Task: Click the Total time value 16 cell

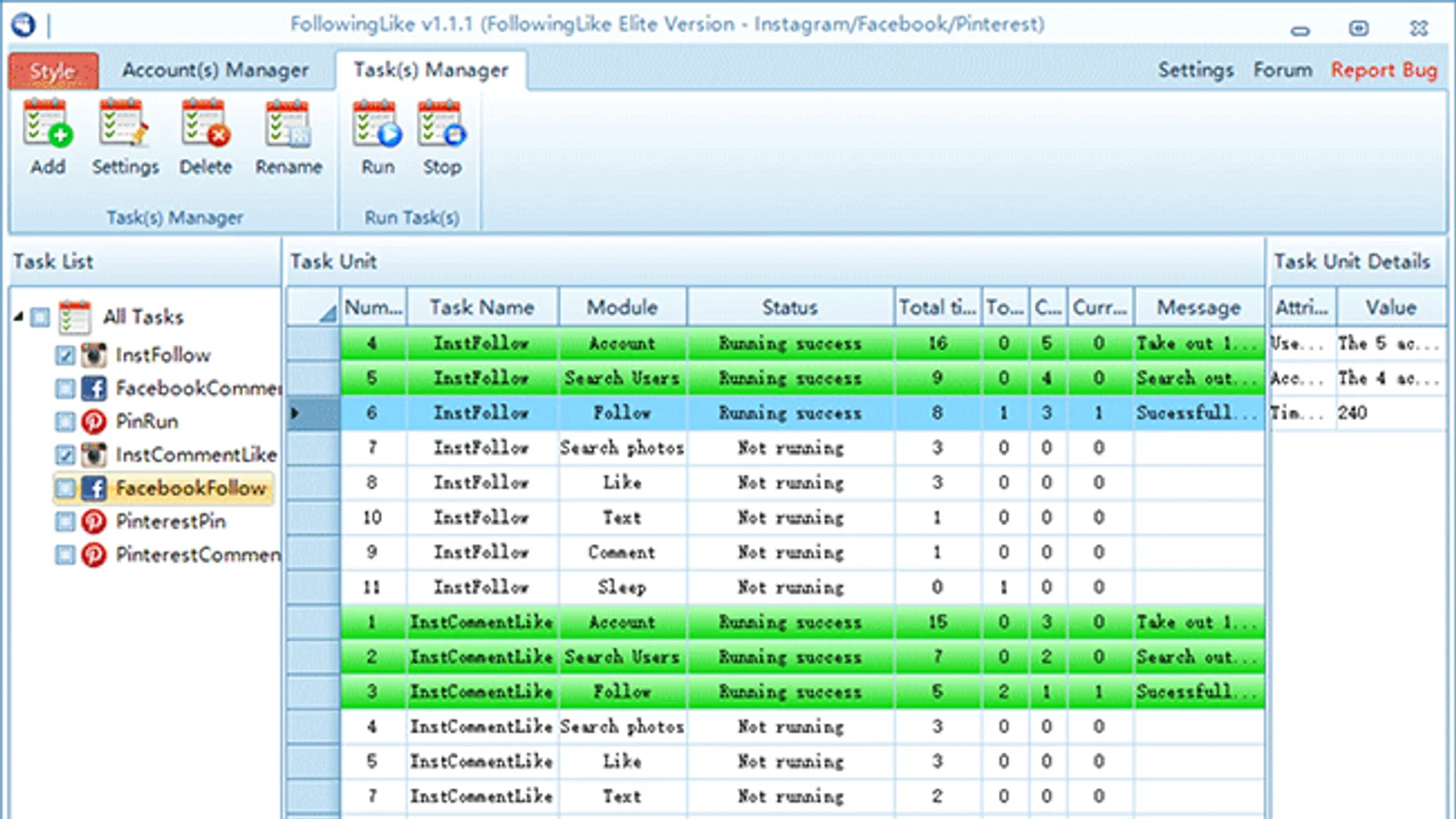Action: [937, 344]
